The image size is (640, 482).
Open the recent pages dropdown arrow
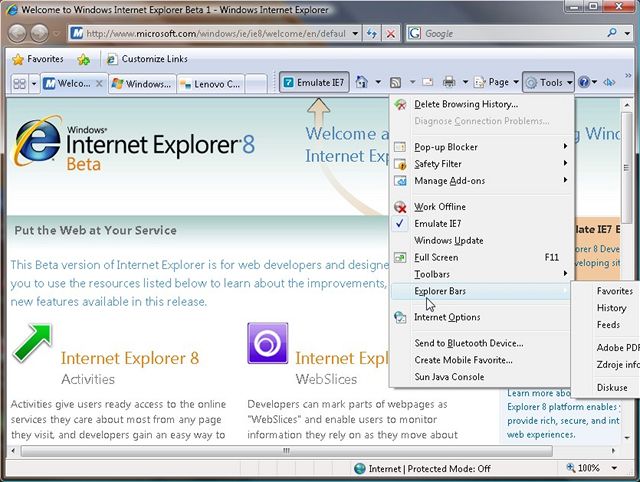click(56, 34)
